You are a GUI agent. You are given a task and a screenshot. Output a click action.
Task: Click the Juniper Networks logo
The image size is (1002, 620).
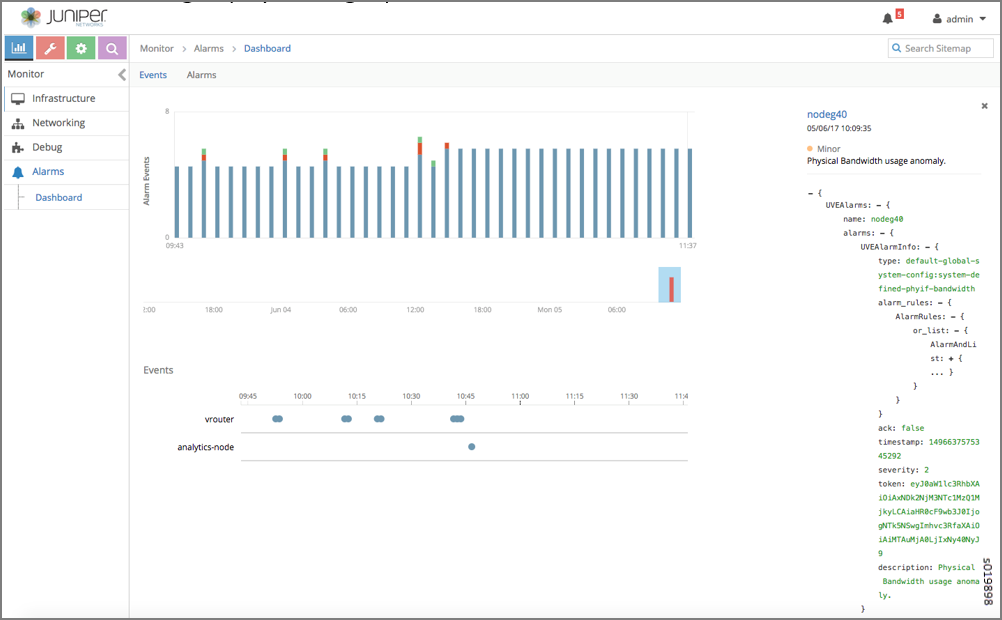tap(65, 17)
